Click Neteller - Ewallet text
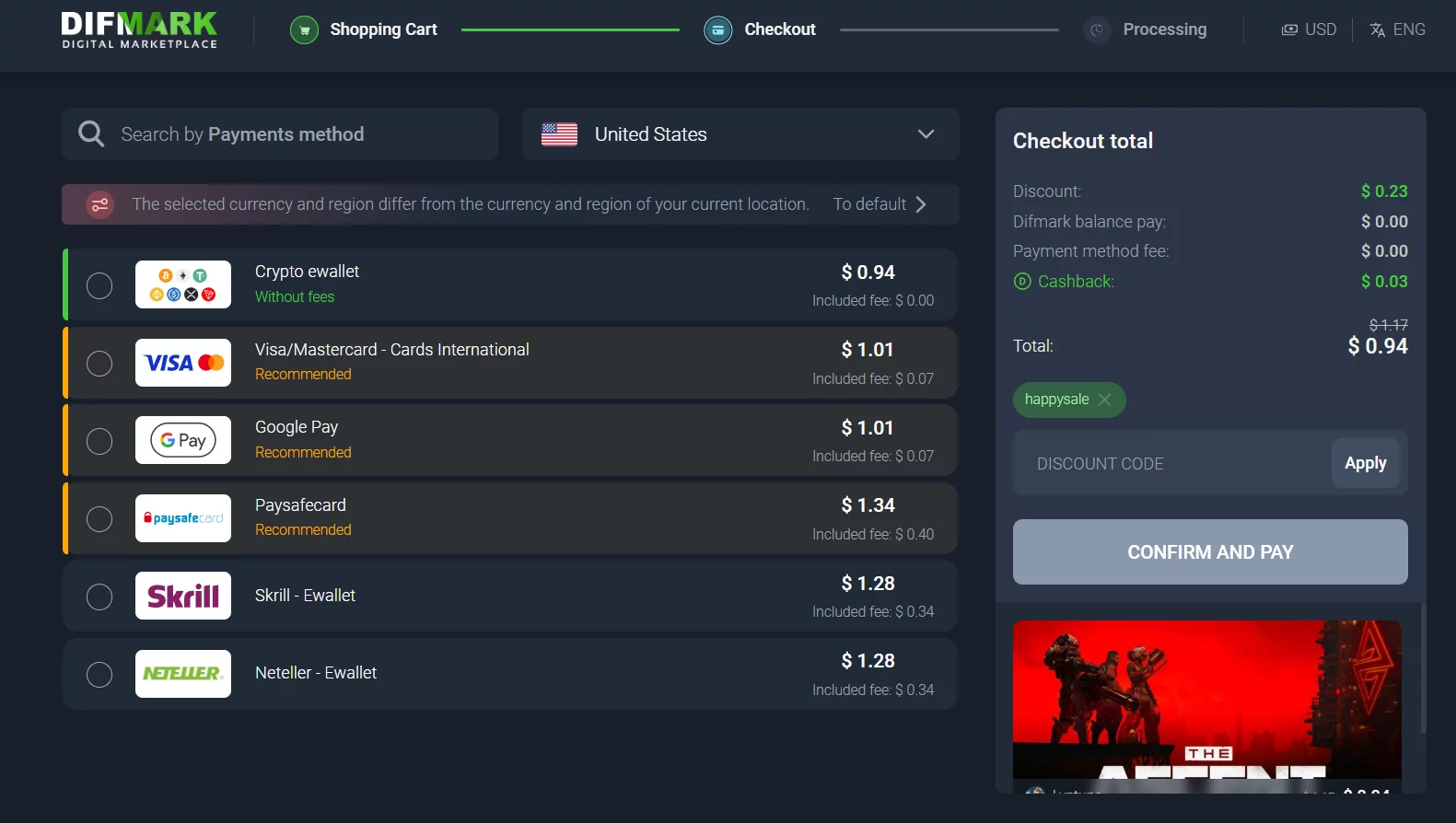 tap(316, 673)
